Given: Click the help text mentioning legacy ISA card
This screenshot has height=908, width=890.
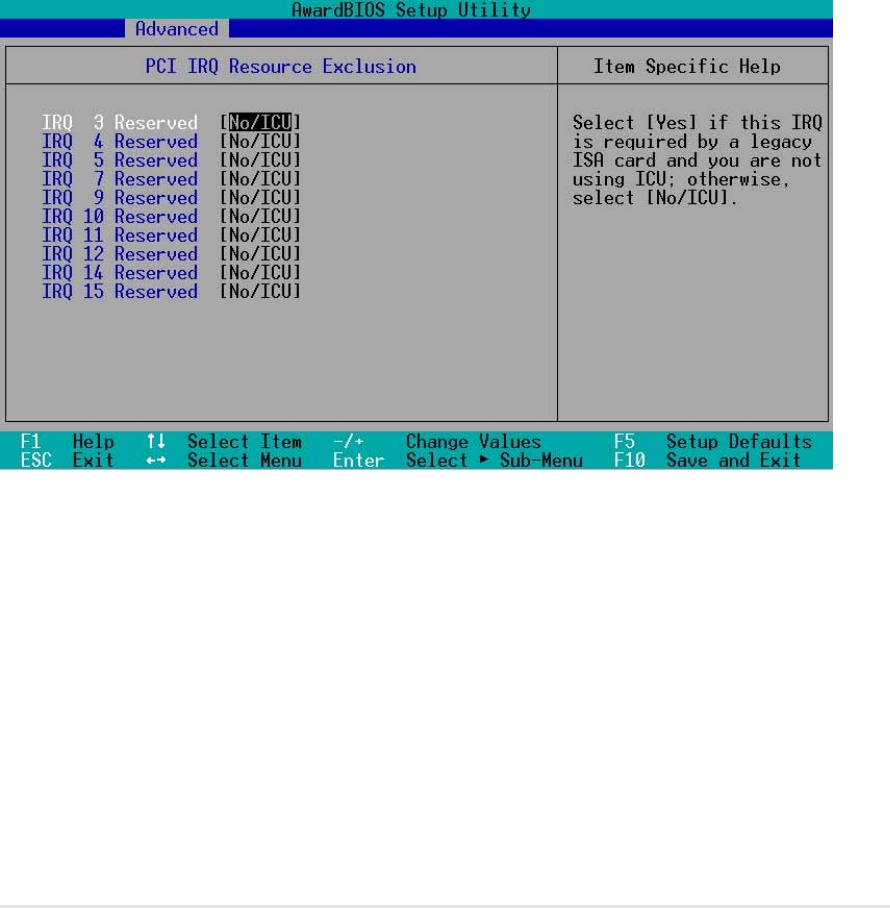Looking at the screenshot, I should (697, 160).
